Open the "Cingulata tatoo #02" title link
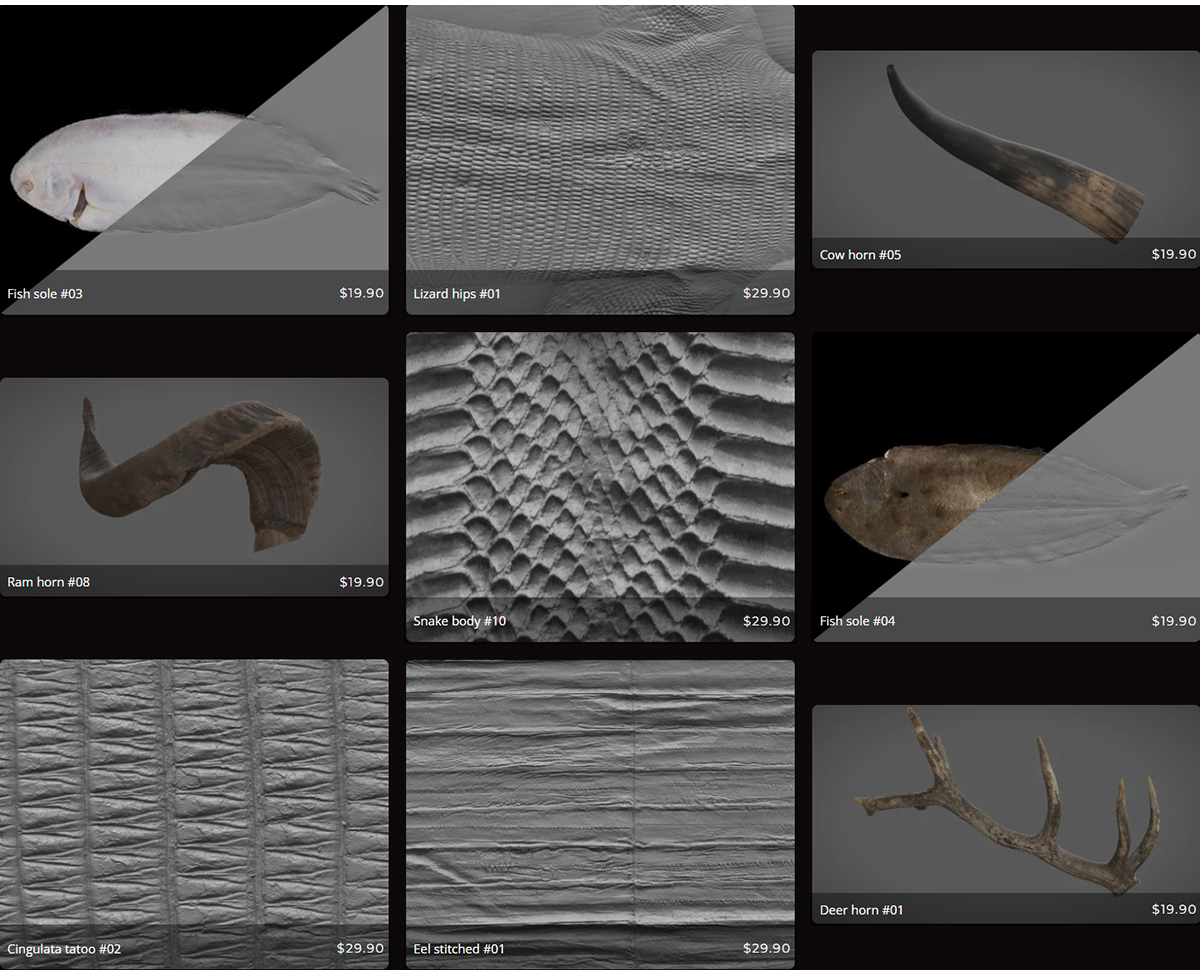 pyautogui.click(x=64, y=948)
